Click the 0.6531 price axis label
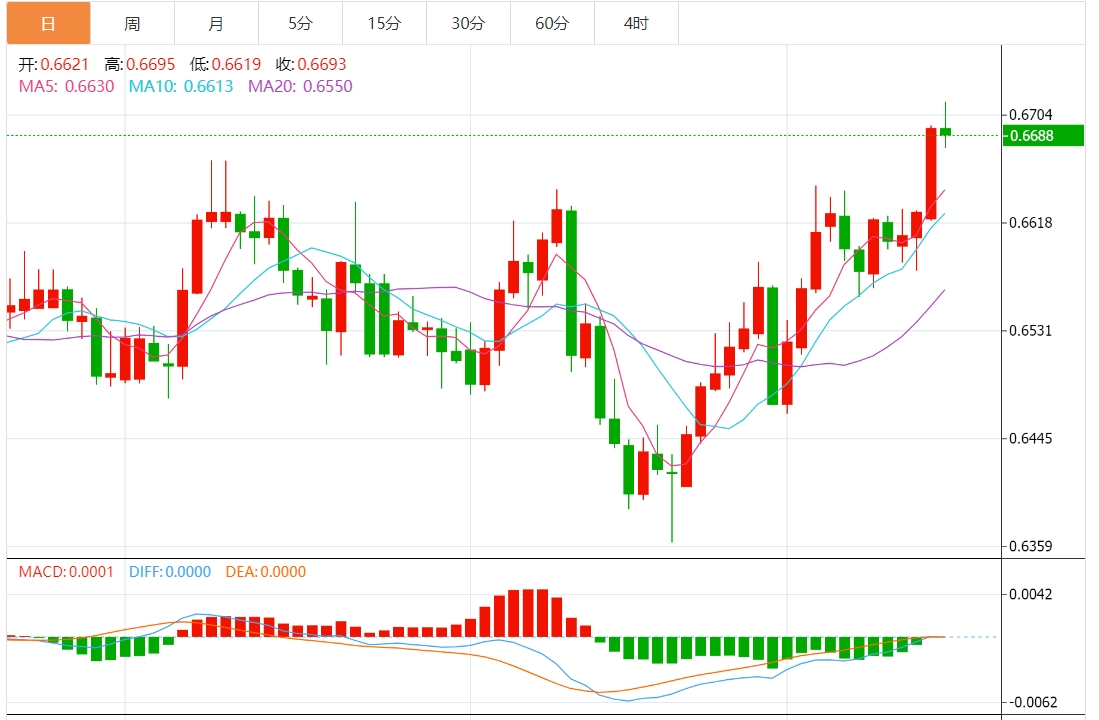 point(1030,330)
